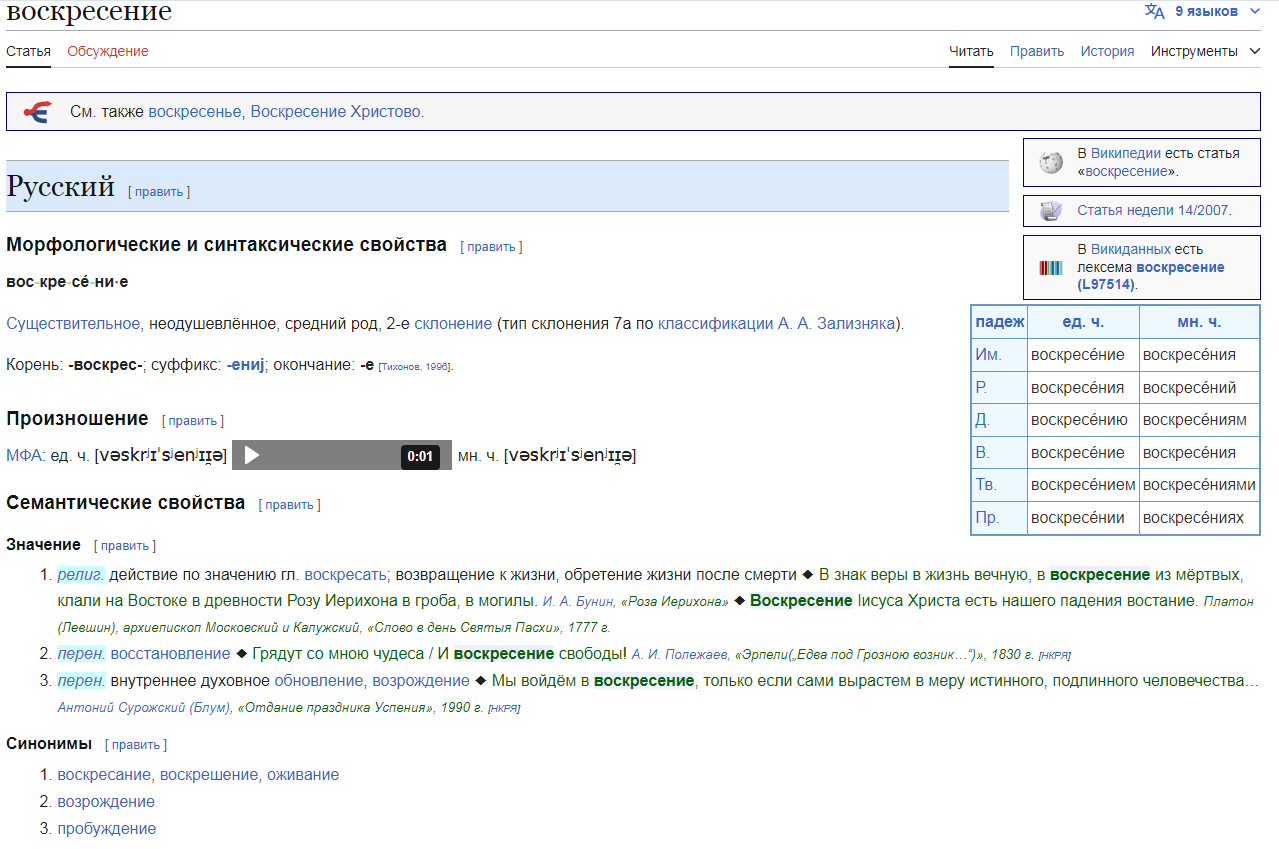Click the Д. case link
Screen dimensions: 1279x849
coord(982,420)
